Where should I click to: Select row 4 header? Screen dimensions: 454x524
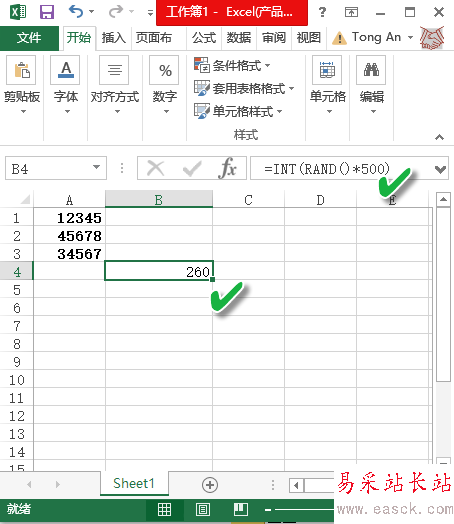(16, 272)
